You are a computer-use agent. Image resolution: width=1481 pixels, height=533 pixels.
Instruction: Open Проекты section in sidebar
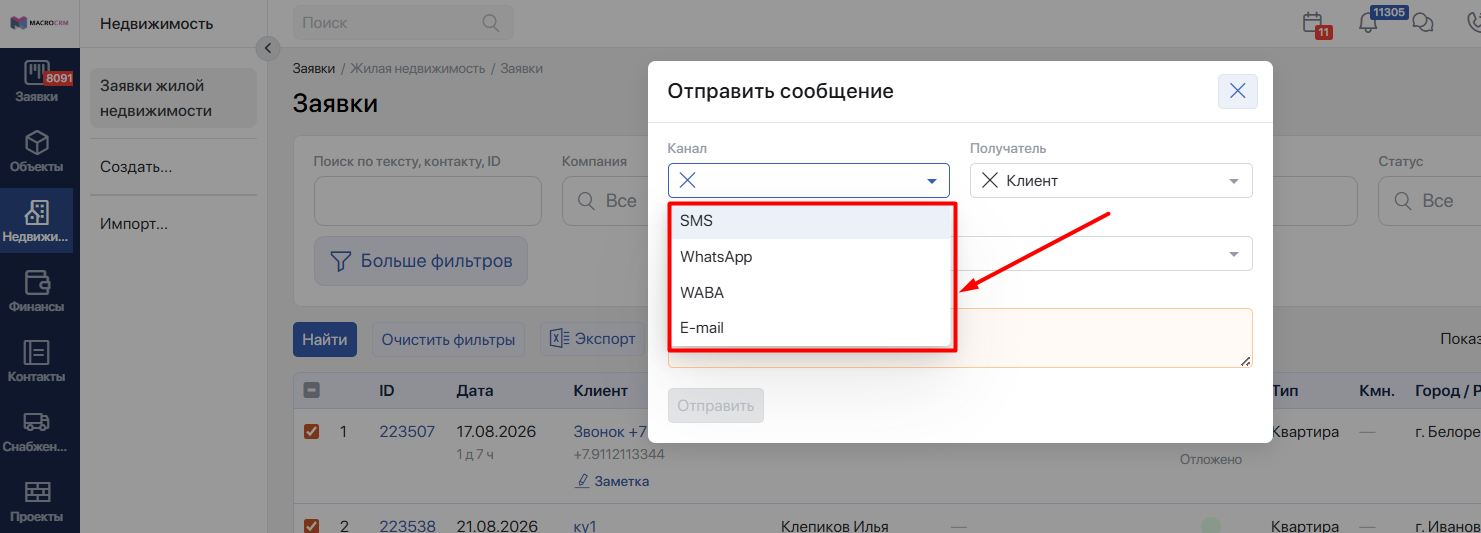click(38, 502)
